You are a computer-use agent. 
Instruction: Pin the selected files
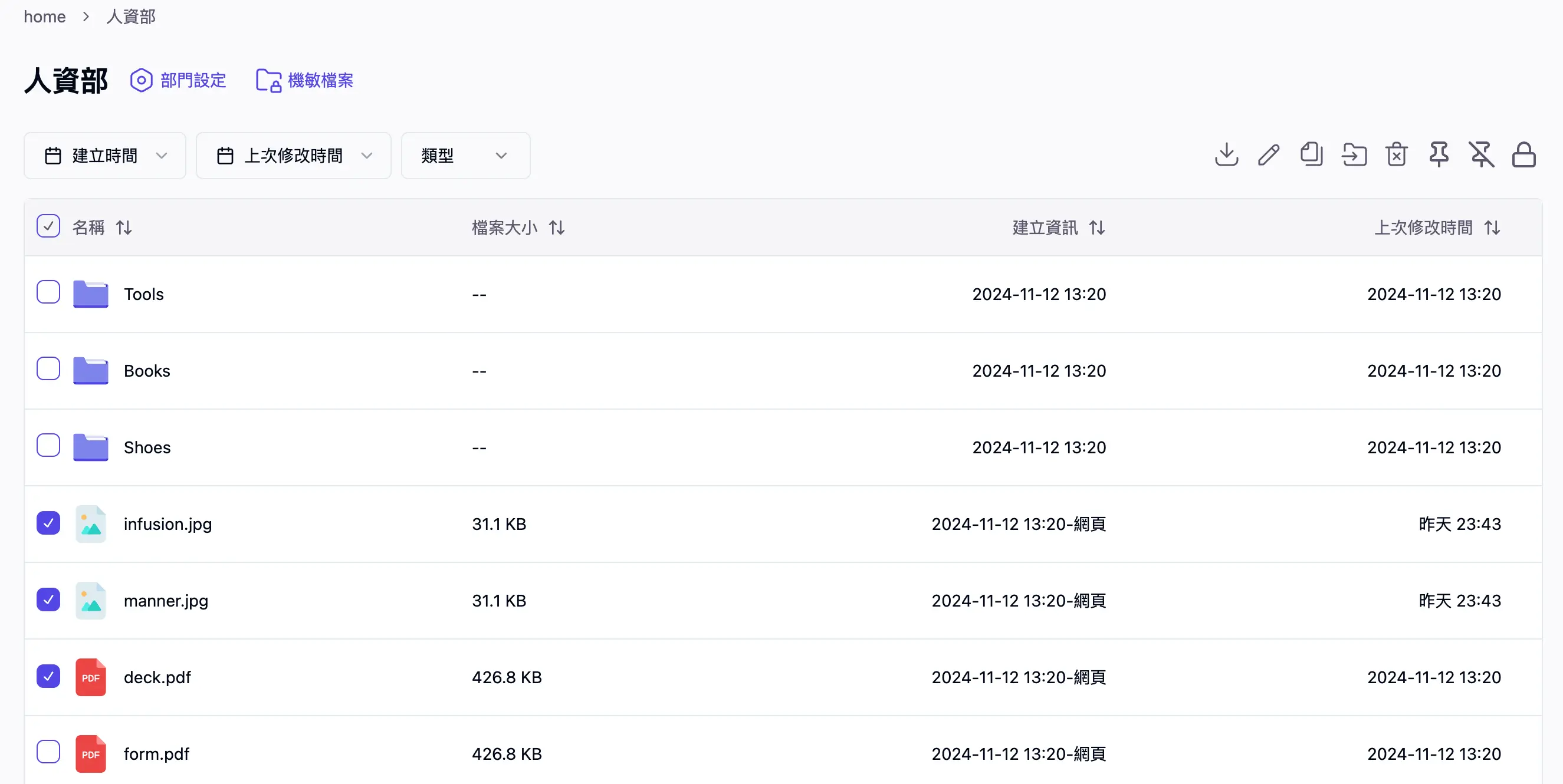coord(1439,155)
